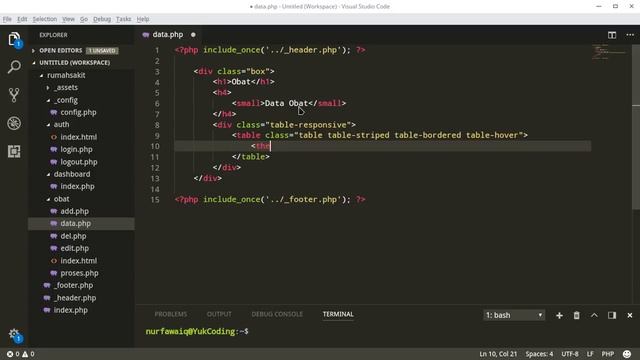Screen dimensions: 640x360
Task: Click the PHP file icon next to config.php
Action: (53, 112)
